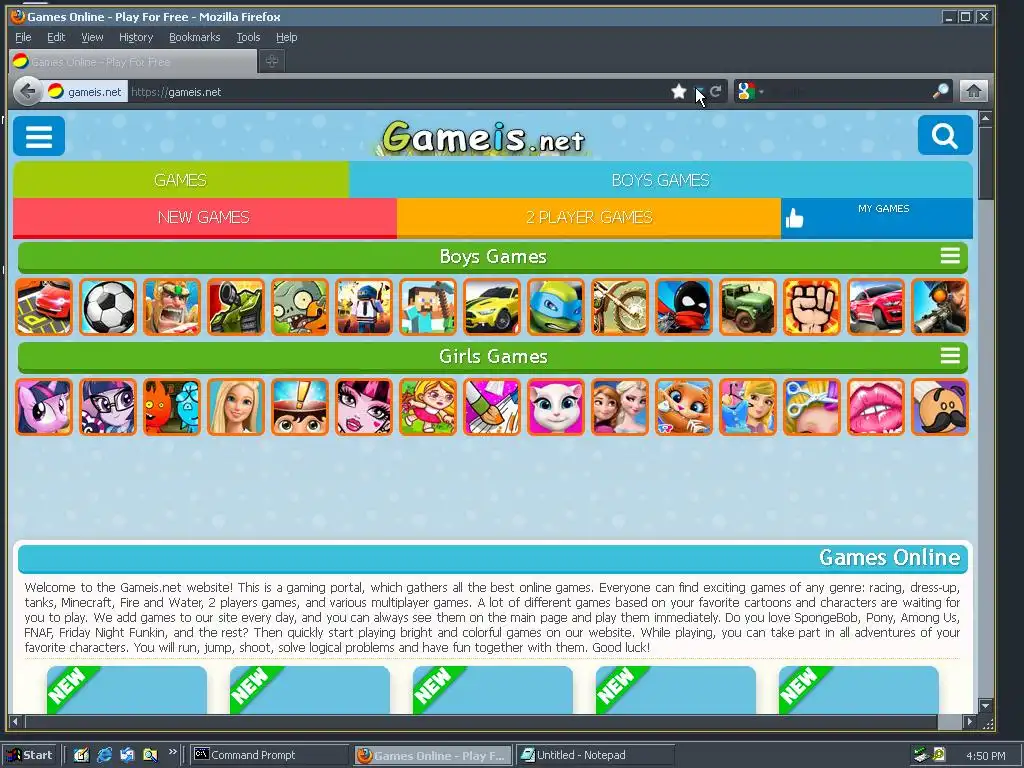Open the Frozen Anna and Elsa game

pos(620,407)
